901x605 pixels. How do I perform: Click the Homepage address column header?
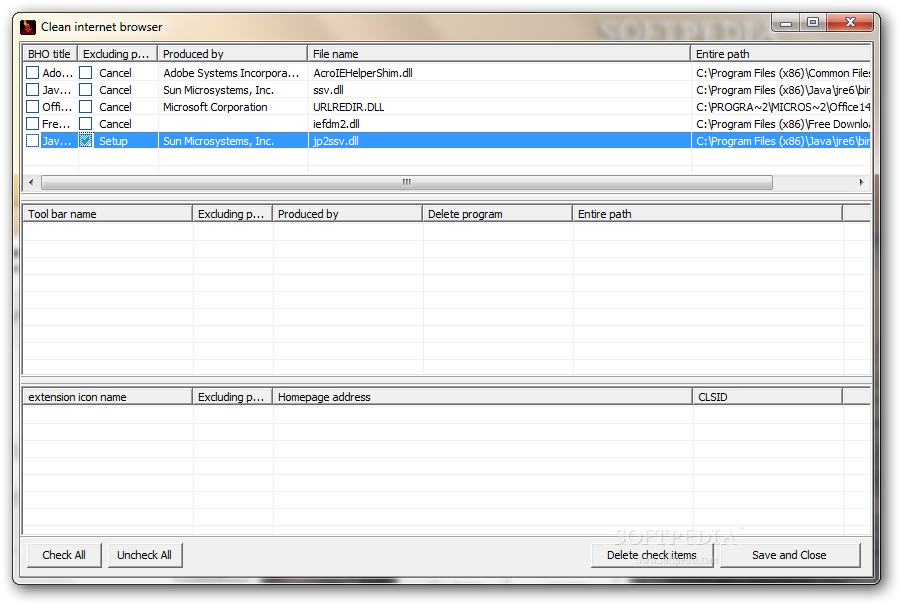482,397
